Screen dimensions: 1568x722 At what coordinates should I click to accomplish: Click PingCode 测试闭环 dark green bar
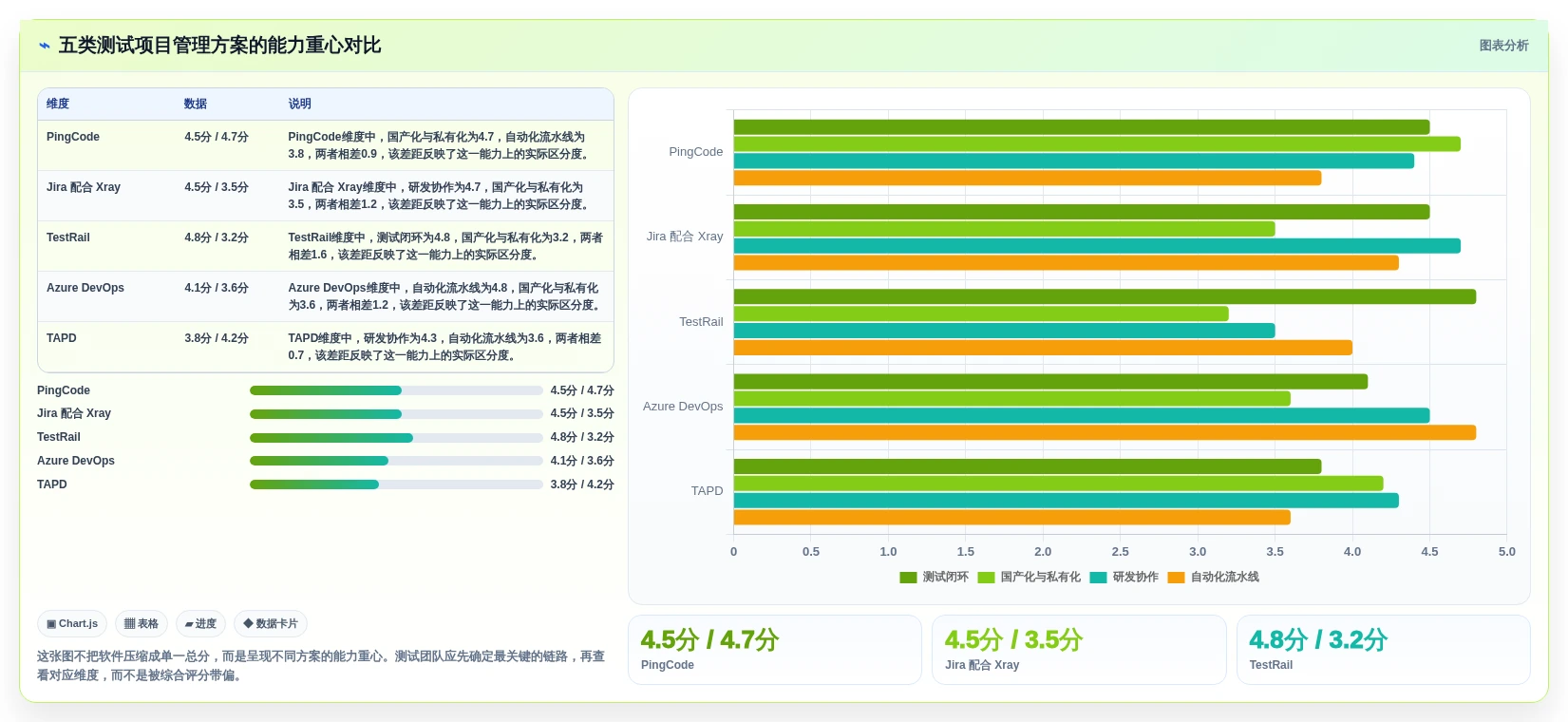(x=1082, y=127)
